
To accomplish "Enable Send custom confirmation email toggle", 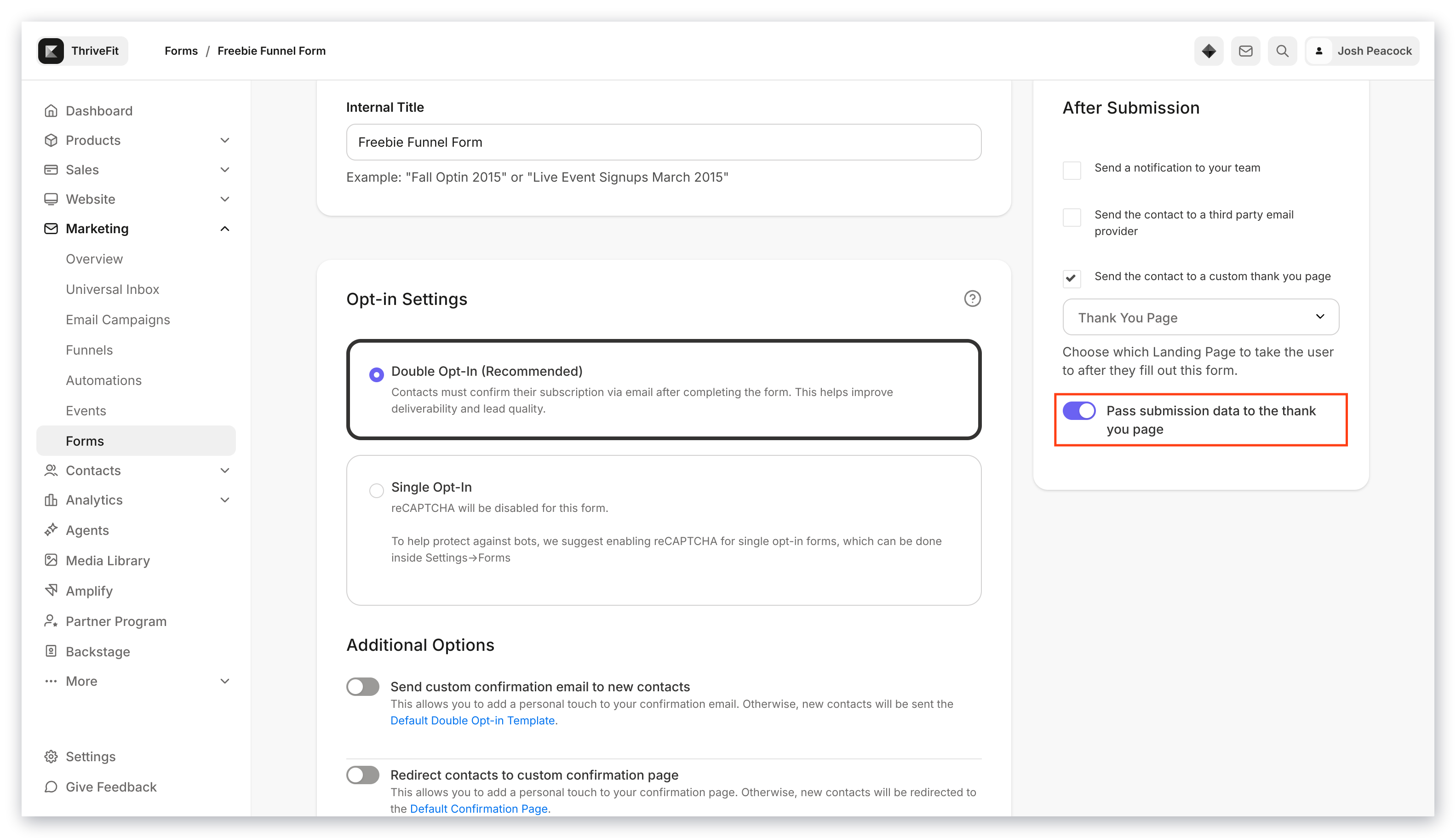I will pos(362,687).
